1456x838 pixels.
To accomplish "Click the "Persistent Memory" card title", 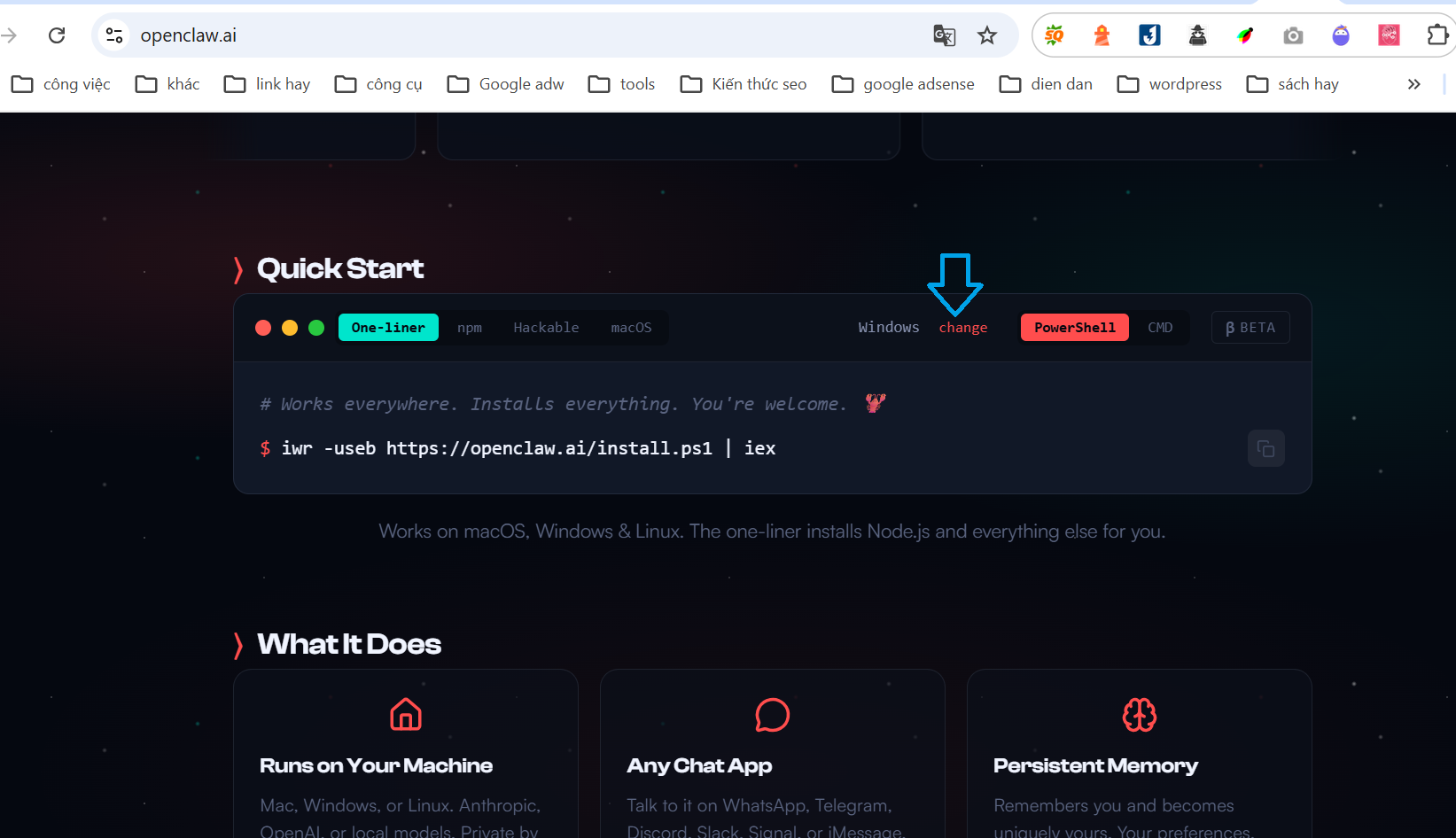I will [x=1095, y=765].
